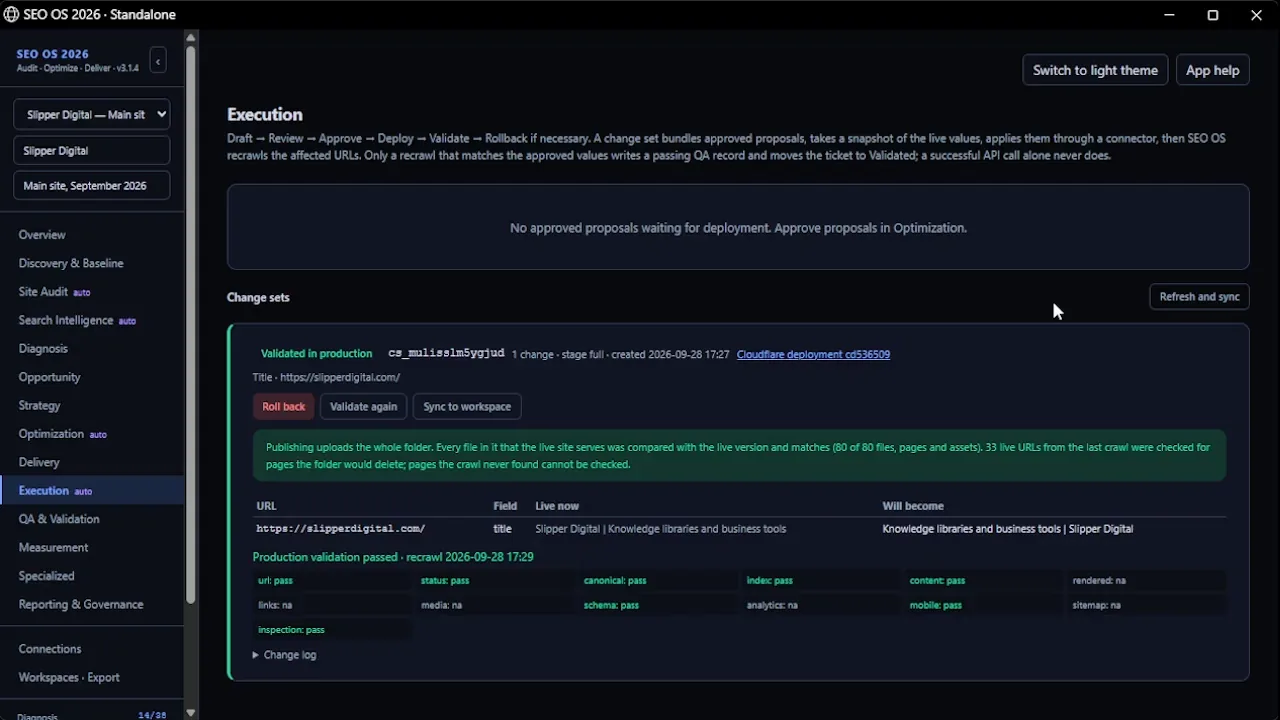Click the 14/38 progress counter
This screenshot has height=720, width=1280.
[x=152, y=715]
